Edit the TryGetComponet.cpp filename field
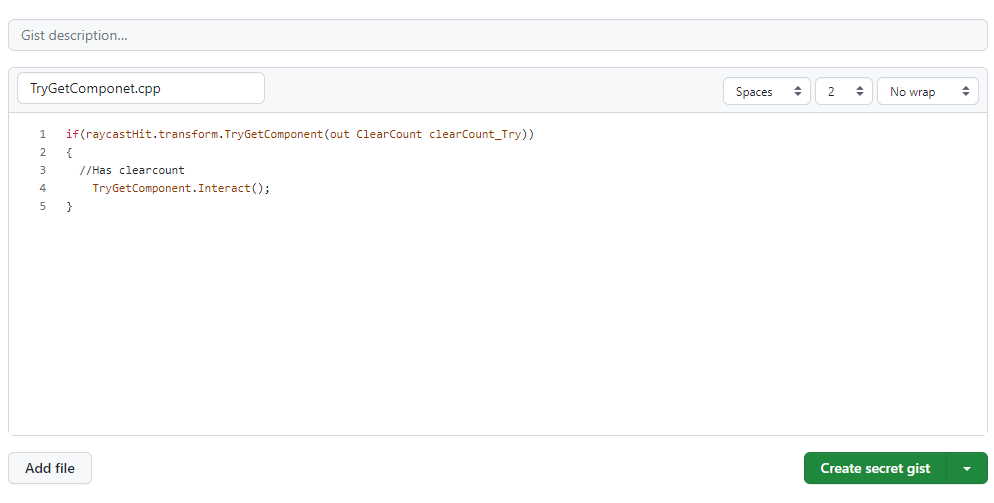 tap(141, 88)
